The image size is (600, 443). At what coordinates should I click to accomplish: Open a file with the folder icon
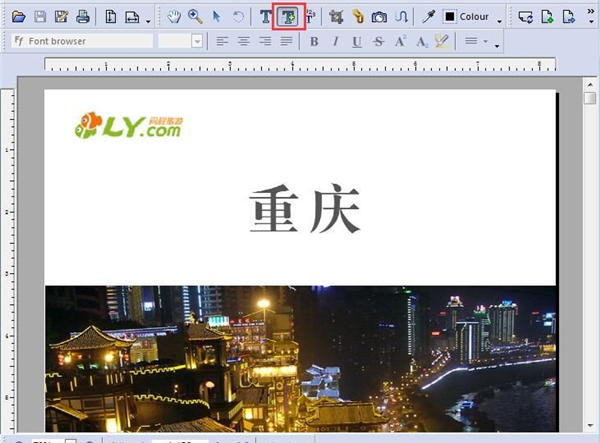click(x=18, y=17)
